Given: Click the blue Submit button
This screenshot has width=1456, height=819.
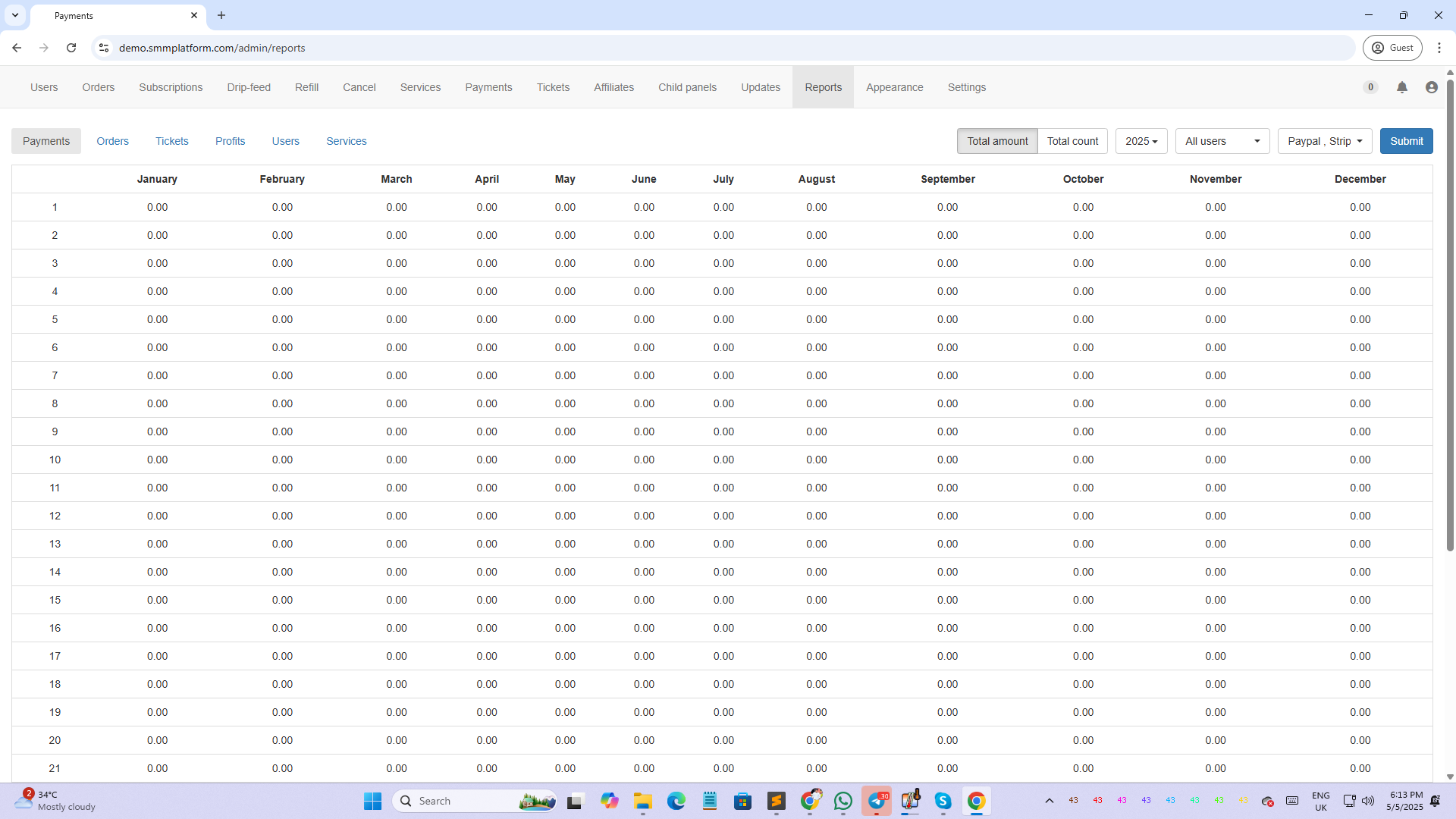Looking at the screenshot, I should click(1406, 141).
